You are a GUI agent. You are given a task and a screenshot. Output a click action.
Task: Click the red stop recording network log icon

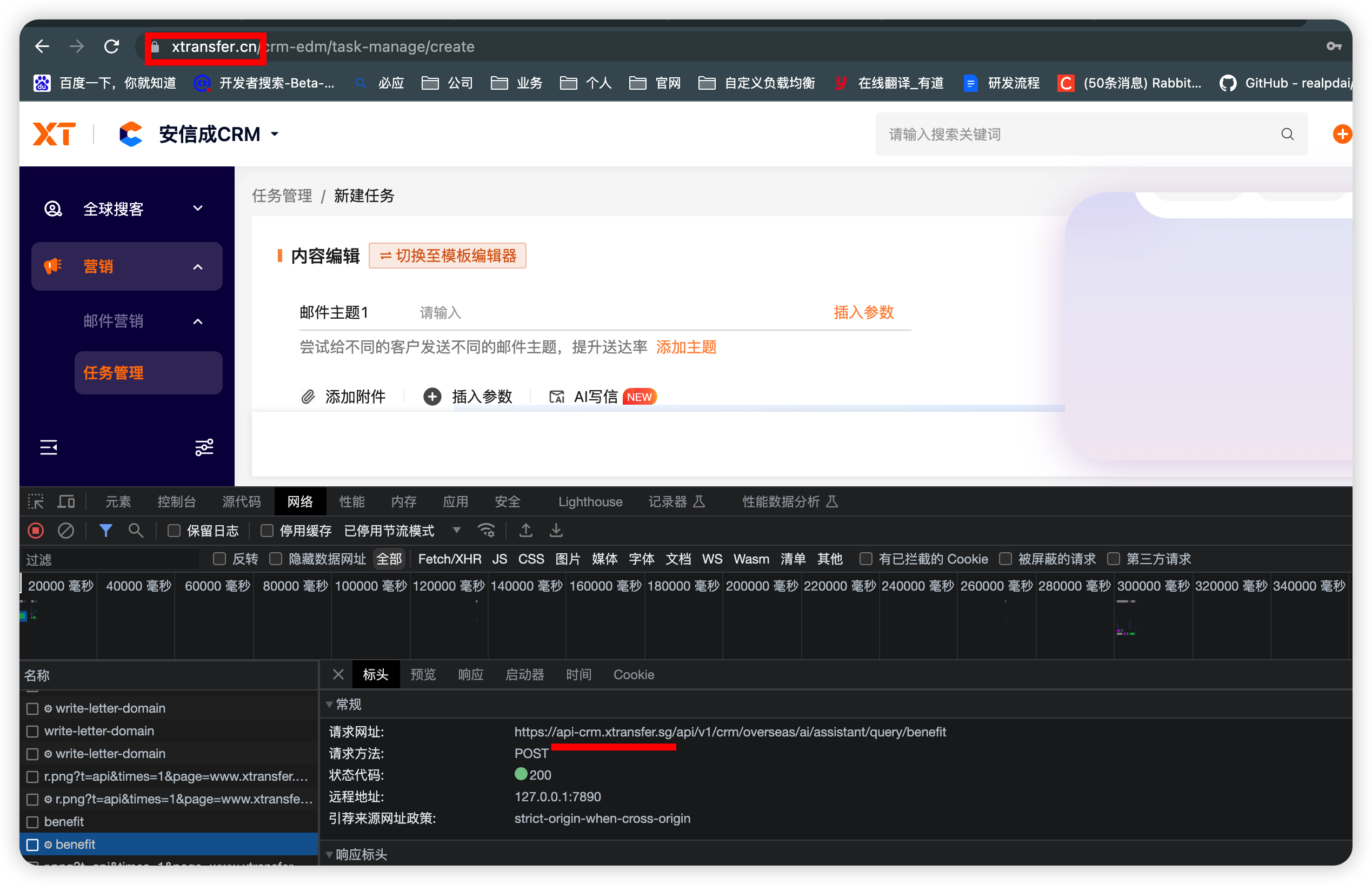pos(36,531)
